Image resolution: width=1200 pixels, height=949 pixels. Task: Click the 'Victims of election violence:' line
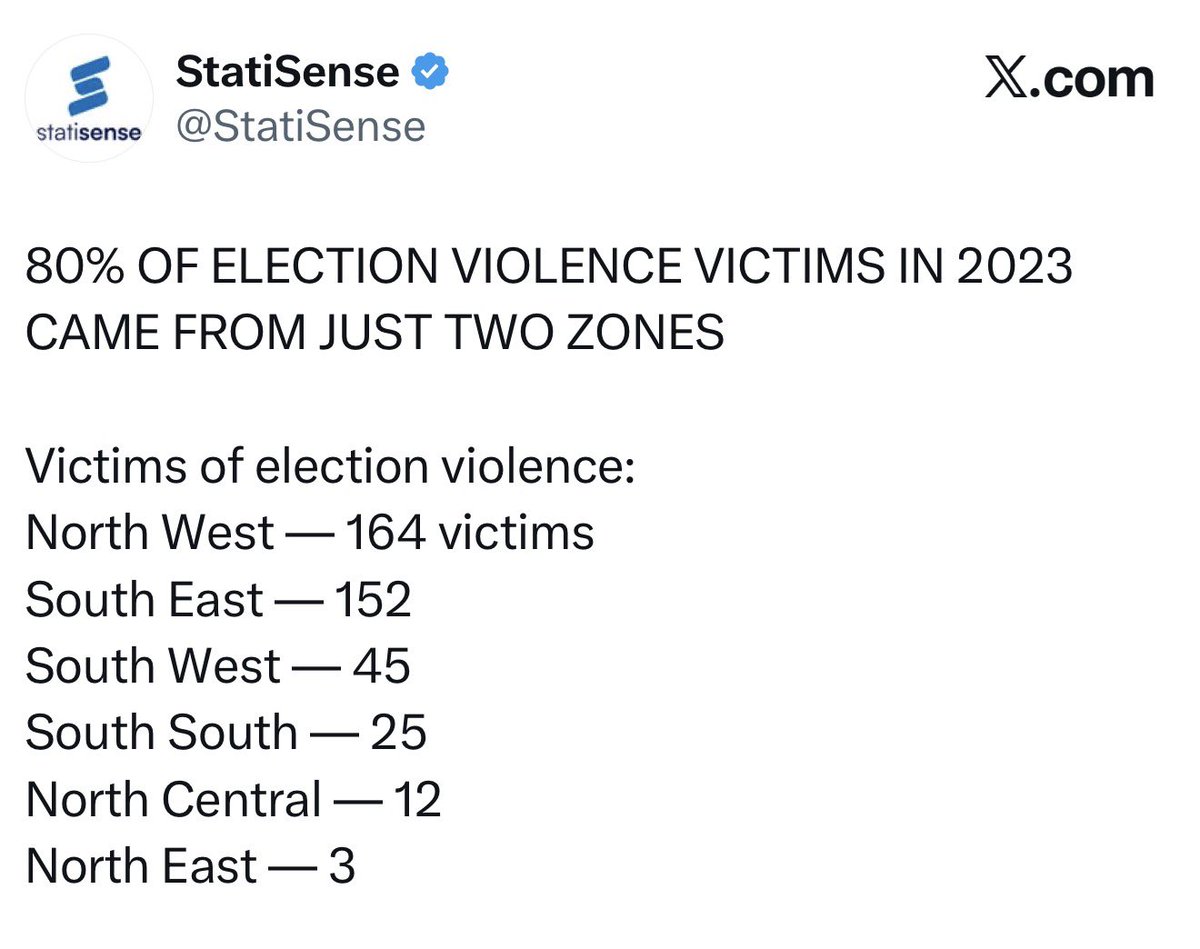coord(331,467)
